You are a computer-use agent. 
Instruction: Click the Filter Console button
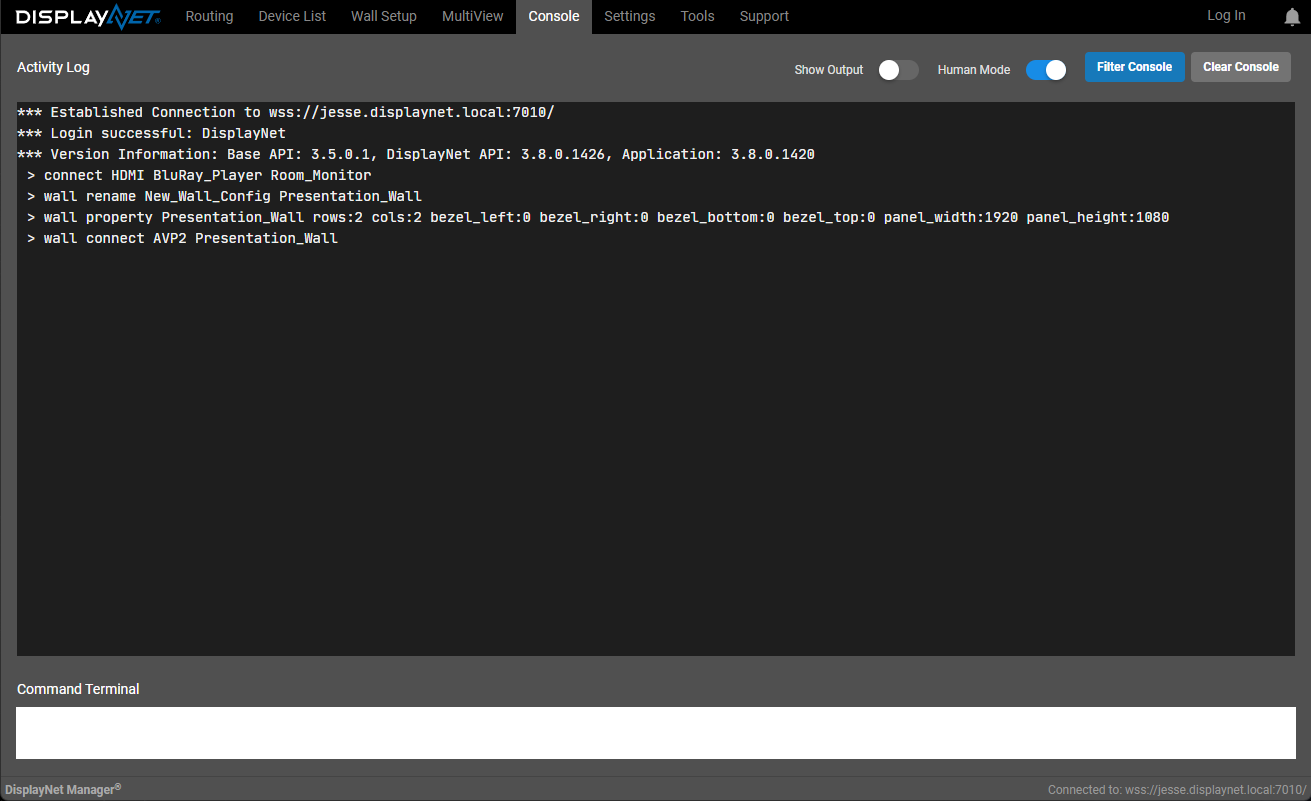pos(1135,67)
